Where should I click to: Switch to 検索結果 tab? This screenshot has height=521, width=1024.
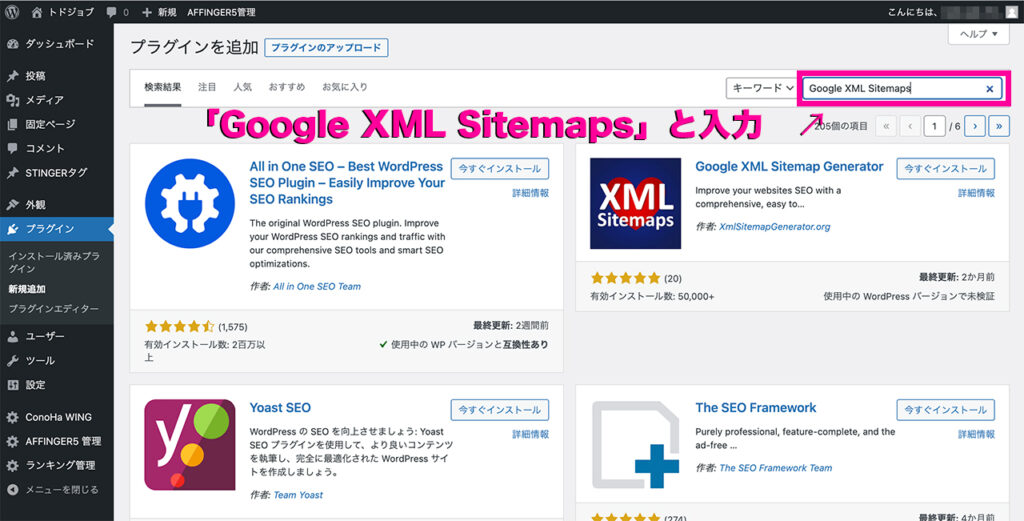click(163, 87)
